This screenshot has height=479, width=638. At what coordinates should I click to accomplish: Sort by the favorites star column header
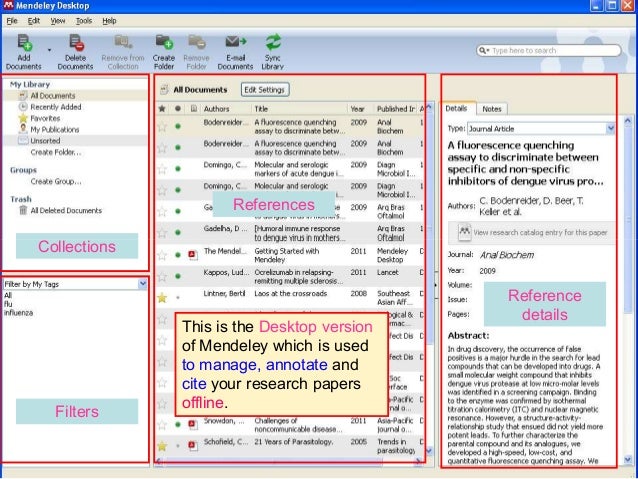[162, 109]
